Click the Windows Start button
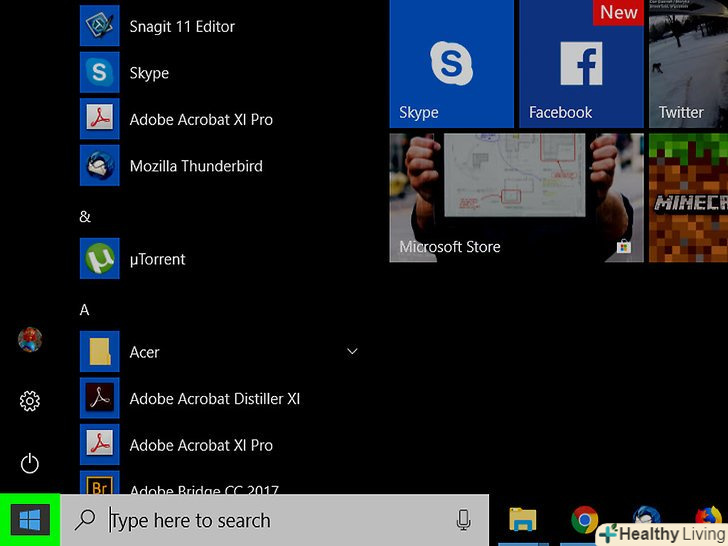Screen dimensions: 728x546 pos(30,520)
